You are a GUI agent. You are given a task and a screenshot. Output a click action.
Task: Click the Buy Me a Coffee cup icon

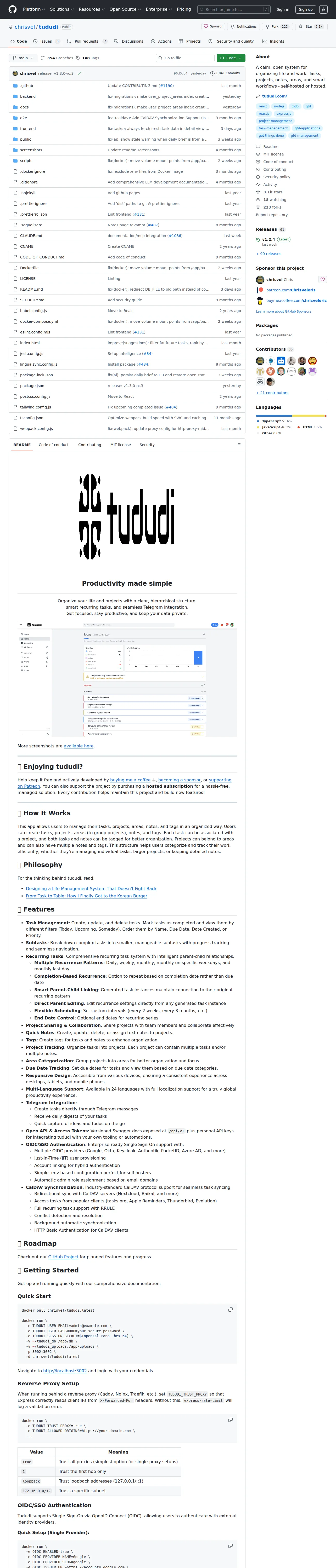click(x=260, y=301)
